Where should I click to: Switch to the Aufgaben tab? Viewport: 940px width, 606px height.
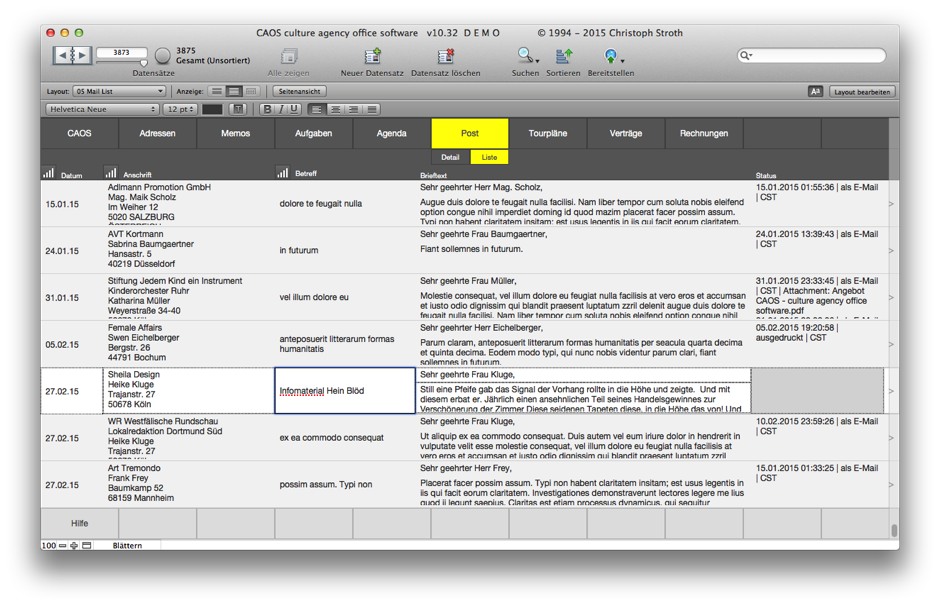coord(314,133)
